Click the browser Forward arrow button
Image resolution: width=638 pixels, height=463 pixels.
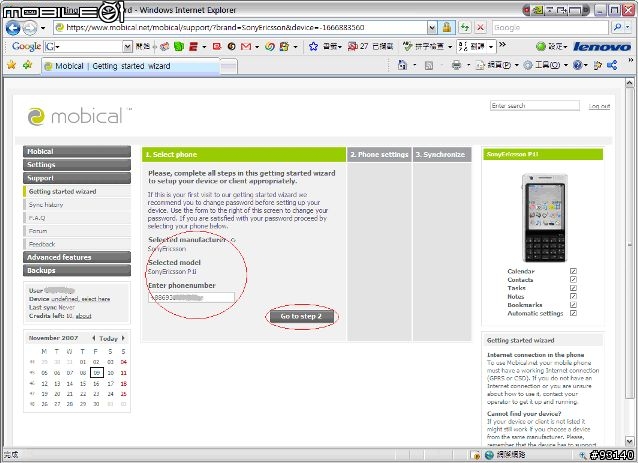click(x=29, y=28)
